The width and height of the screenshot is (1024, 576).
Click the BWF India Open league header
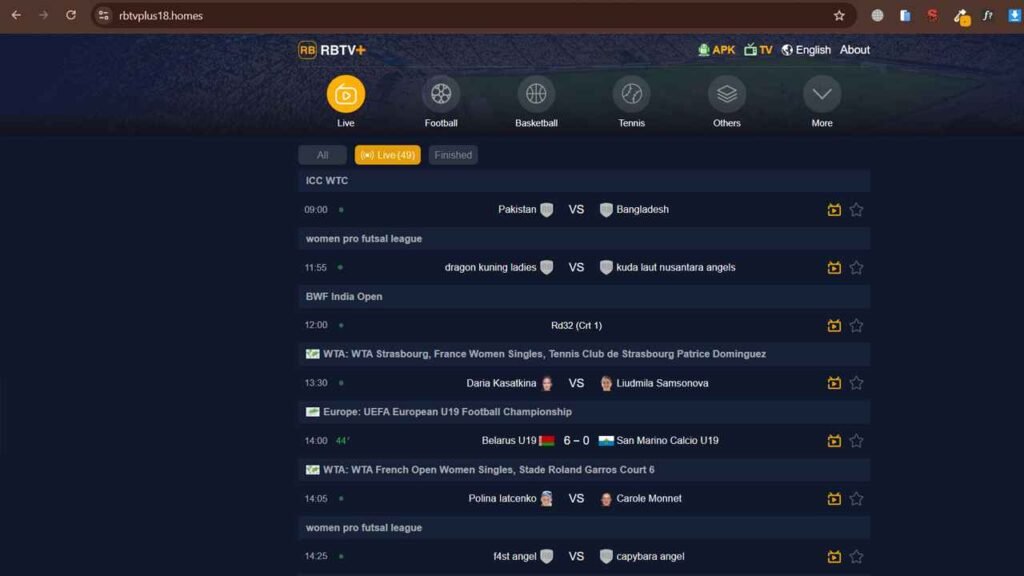coord(584,296)
